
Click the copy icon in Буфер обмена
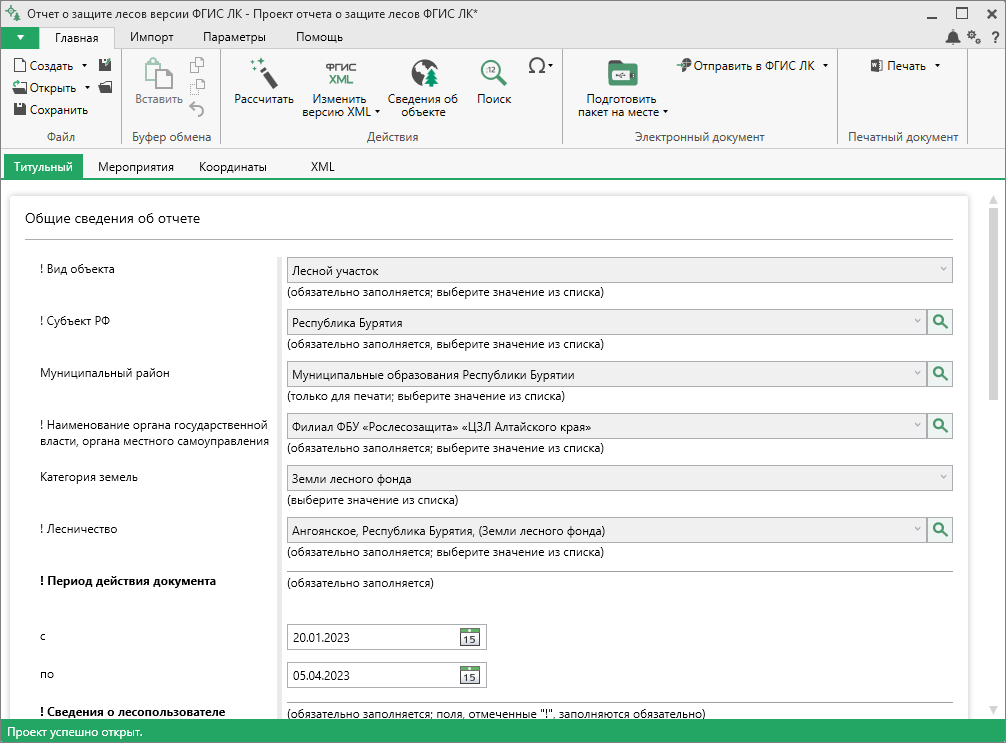[x=197, y=65]
